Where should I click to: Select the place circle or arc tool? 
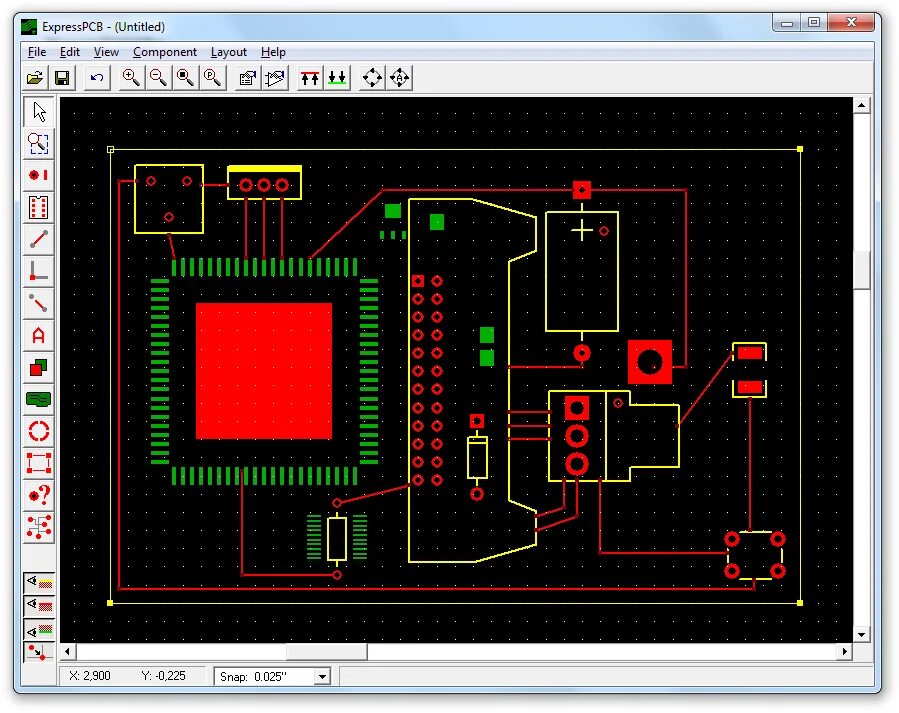click(x=39, y=431)
